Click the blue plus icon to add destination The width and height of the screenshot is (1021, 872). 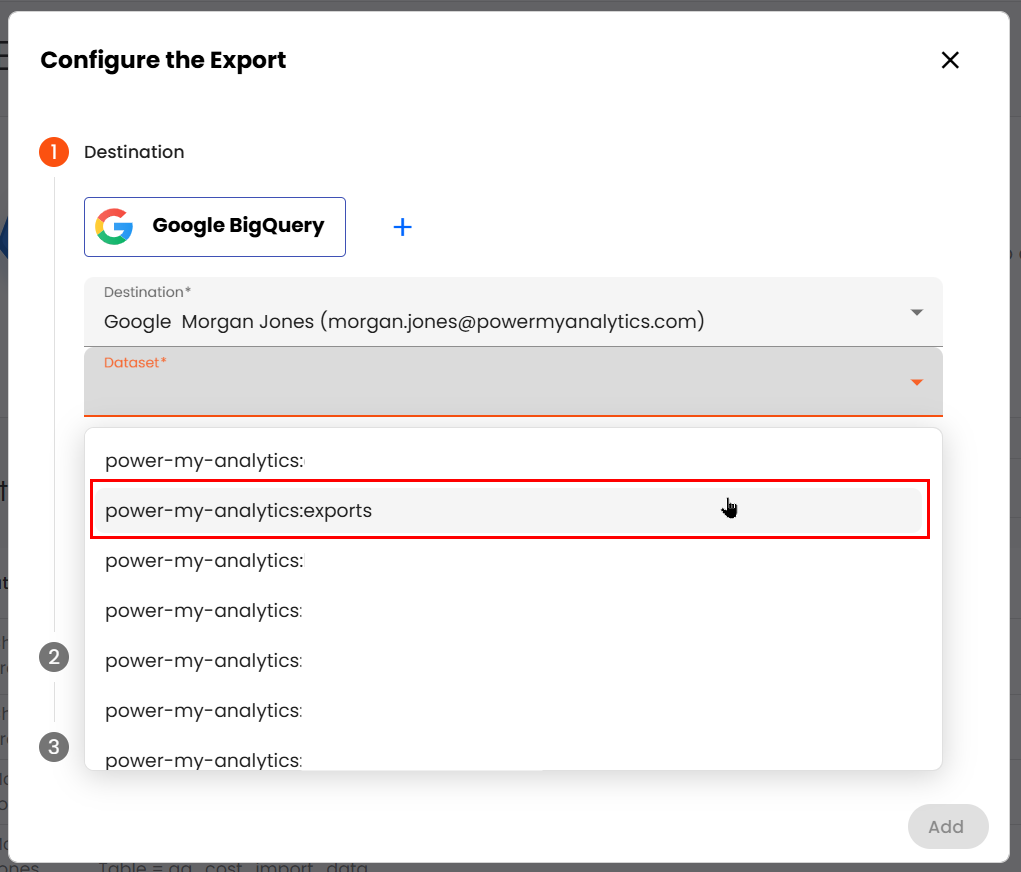402,227
